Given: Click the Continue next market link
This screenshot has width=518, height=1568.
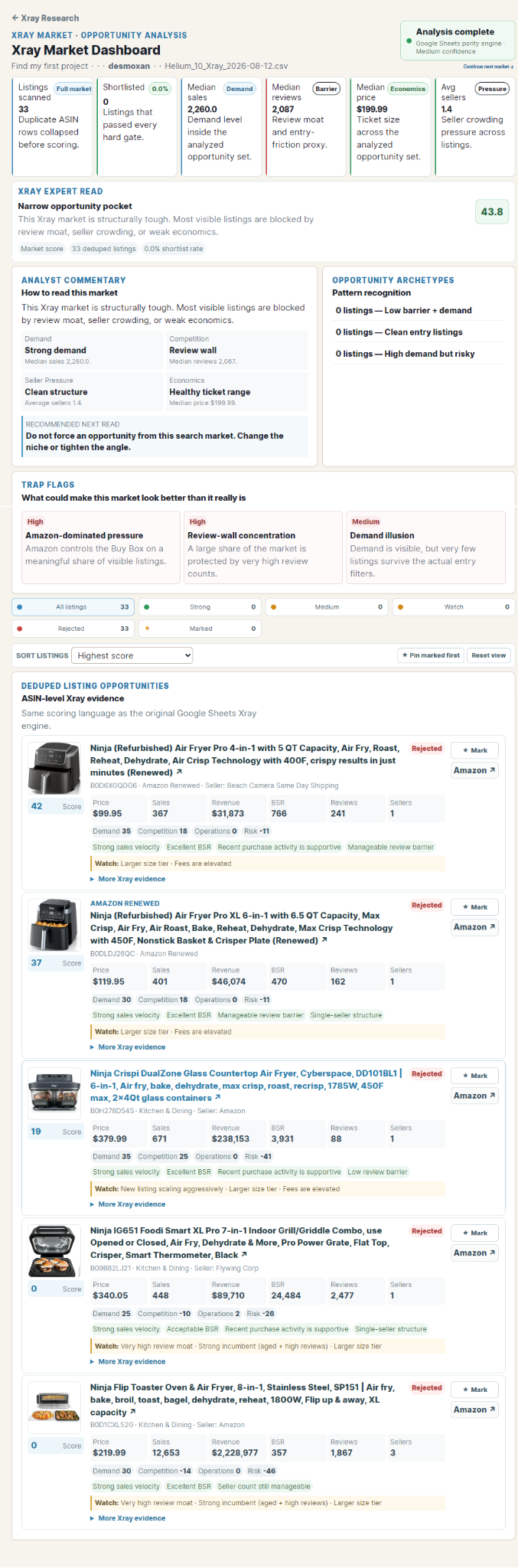Looking at the screenshot, I should [488, 67].
